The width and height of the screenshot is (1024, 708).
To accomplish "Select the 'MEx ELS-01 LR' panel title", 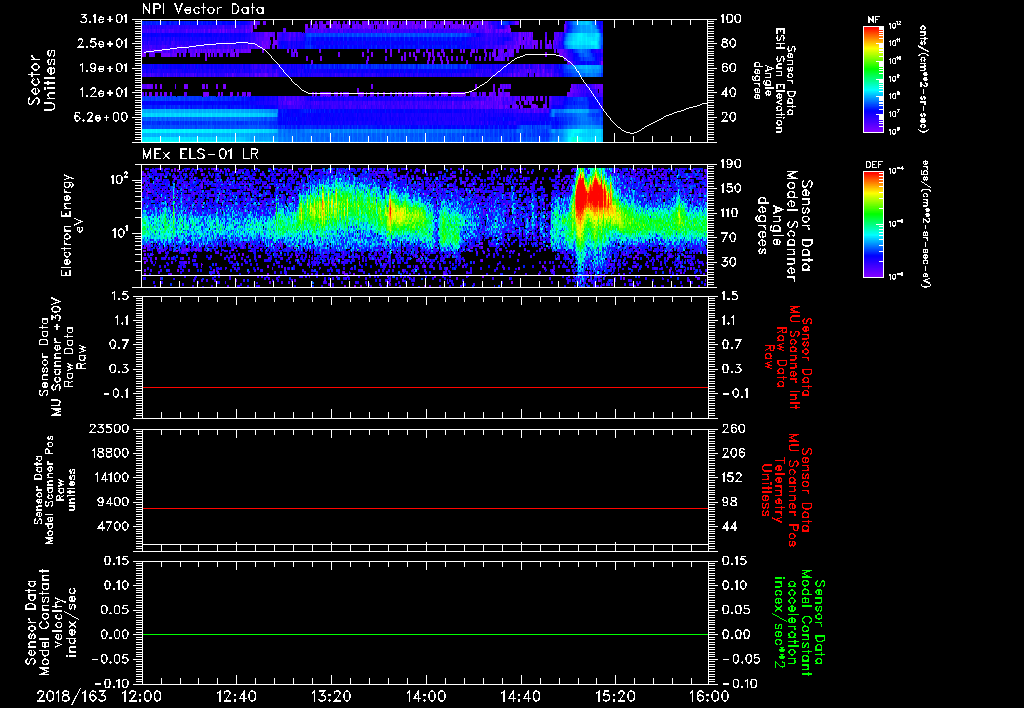I will (x=199, y=155).
